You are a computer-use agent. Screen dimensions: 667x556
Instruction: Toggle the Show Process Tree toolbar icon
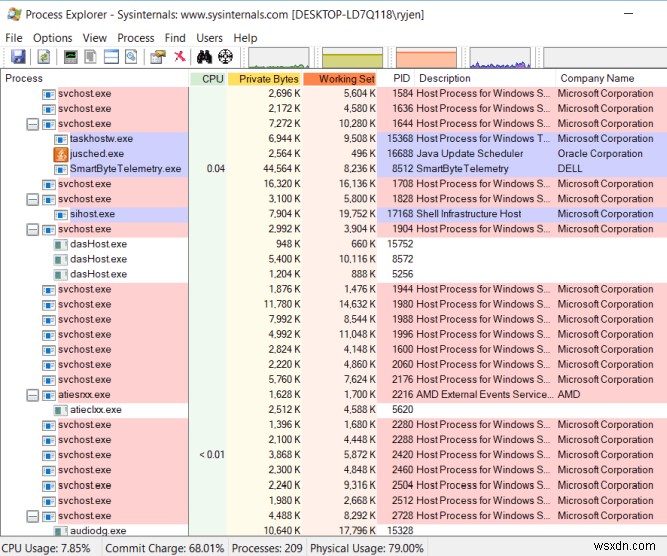click(x=91, y=57)
